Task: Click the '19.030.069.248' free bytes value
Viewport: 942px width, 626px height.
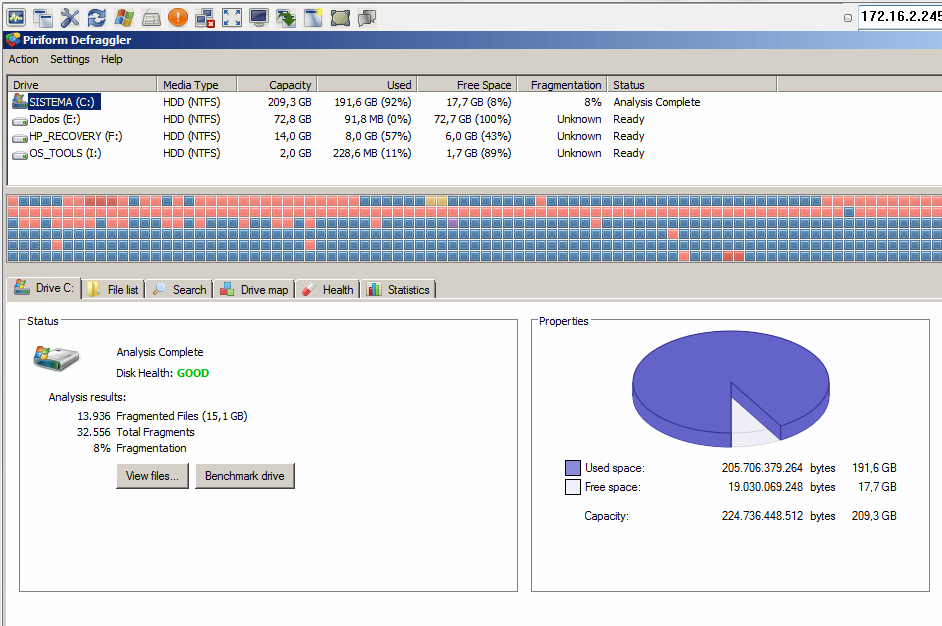Action: (x=765, y=487)
